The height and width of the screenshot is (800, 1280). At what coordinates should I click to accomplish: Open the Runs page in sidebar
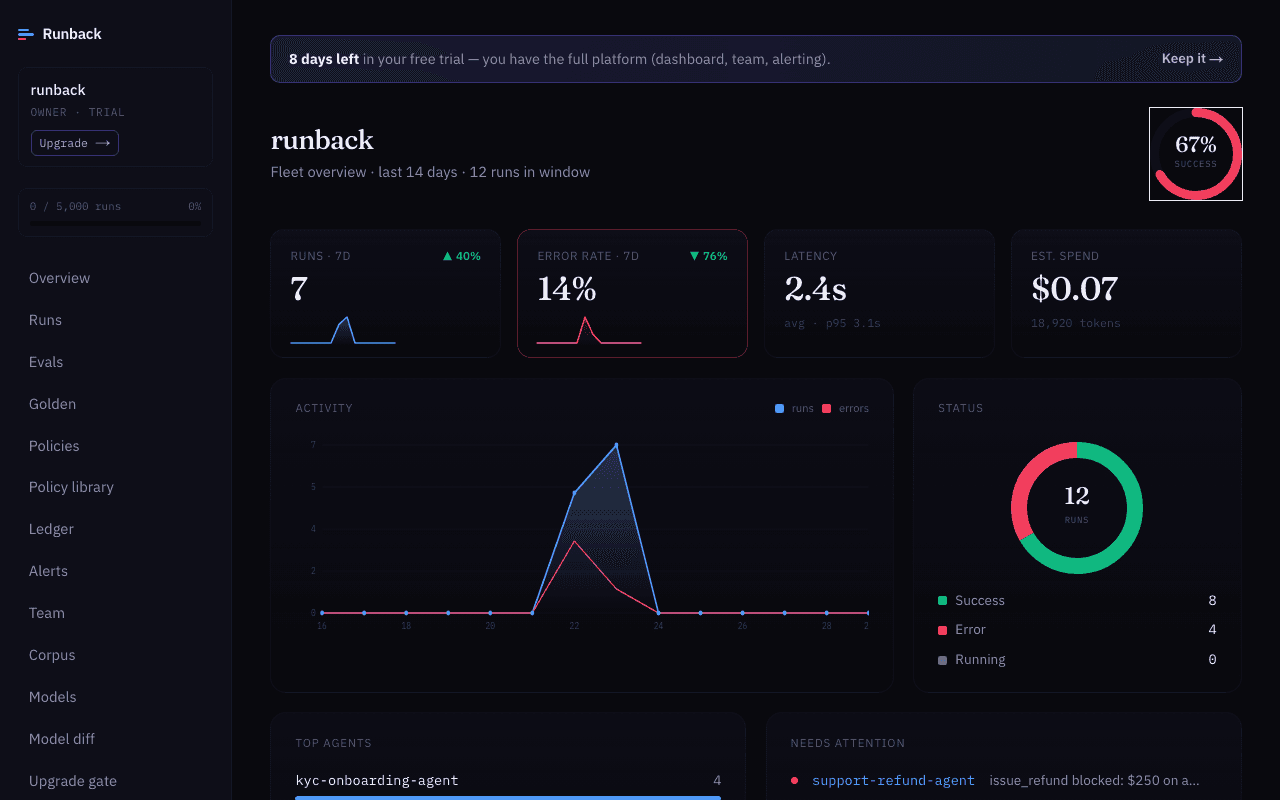point(46,320)
